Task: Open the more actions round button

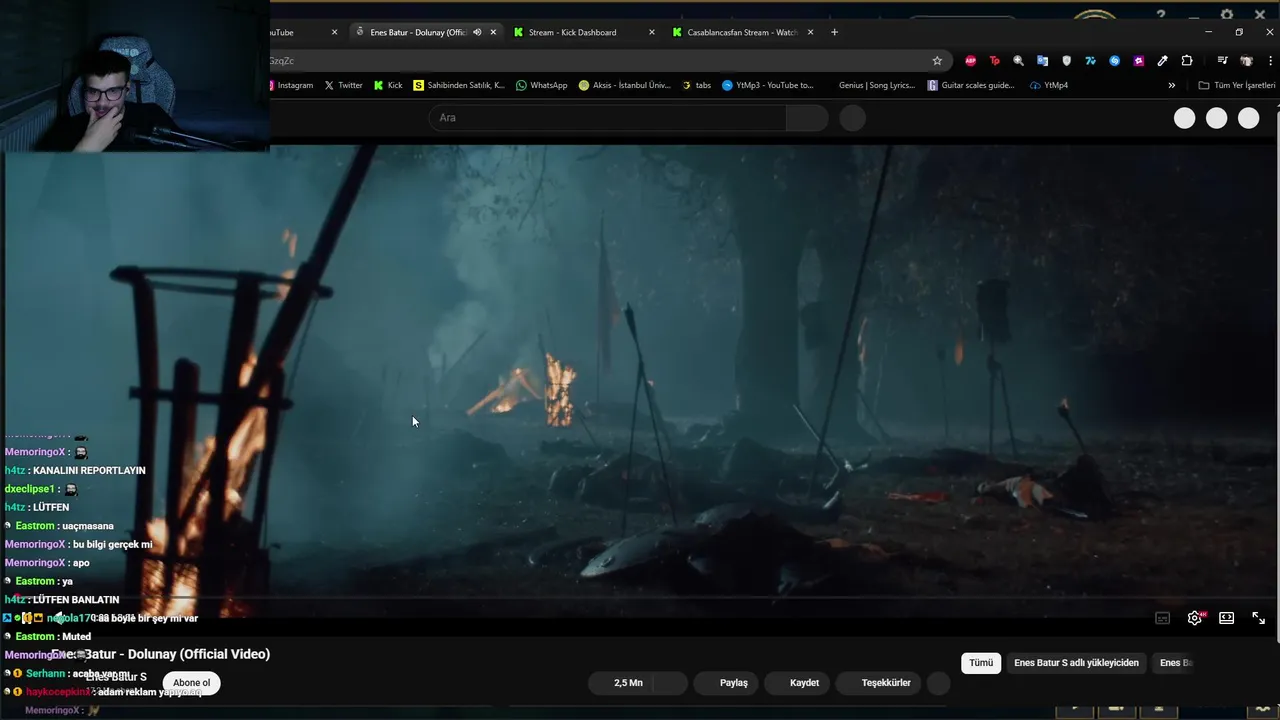Action: [x=938, y=683]
